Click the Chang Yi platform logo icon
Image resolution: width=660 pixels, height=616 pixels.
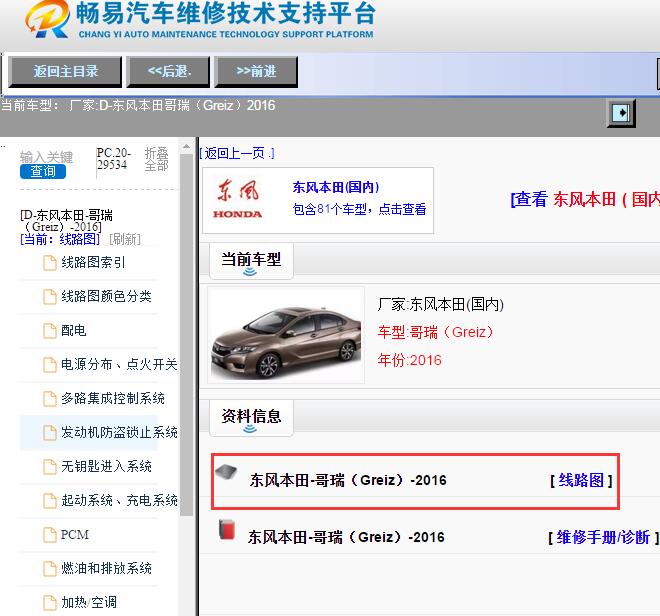[47, 19]
